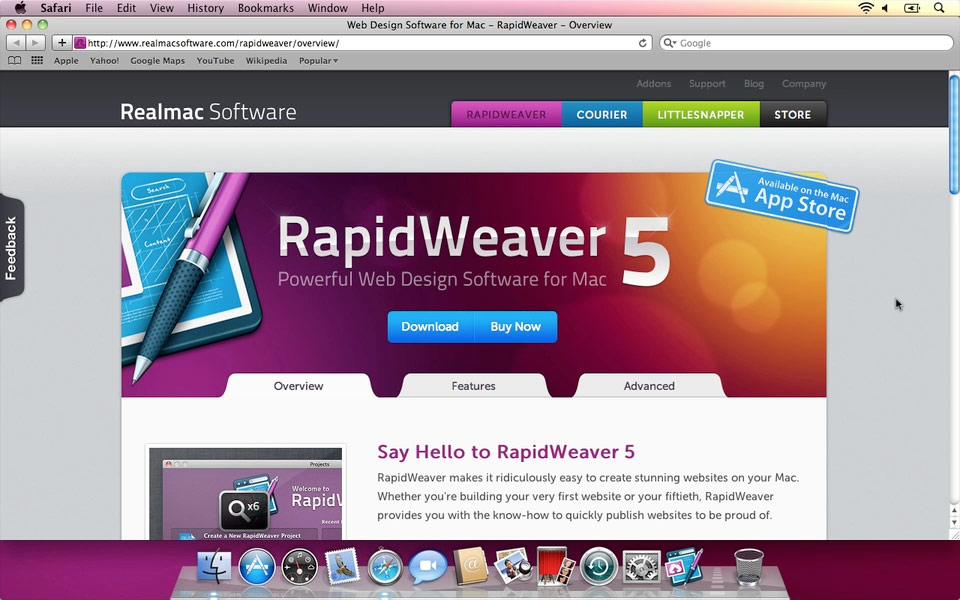960x600 pixels.
Task: Launch App Store from the Dock
Action: coord(257,566)
